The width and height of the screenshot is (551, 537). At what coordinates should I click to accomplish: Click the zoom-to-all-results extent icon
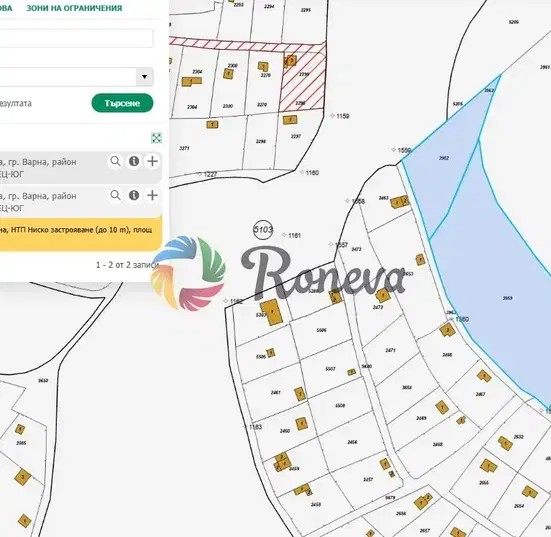[156, 138]
